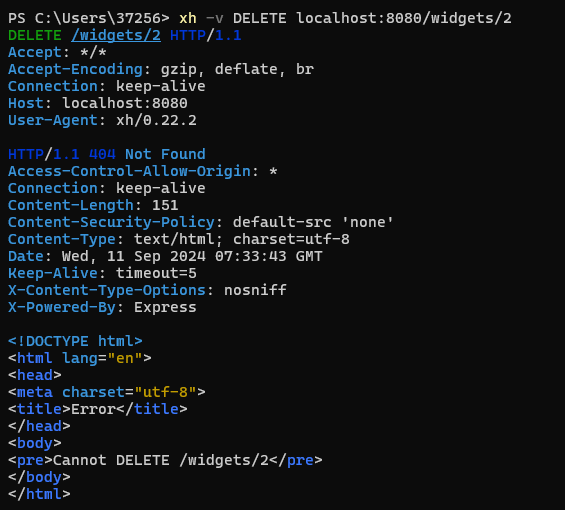
Task: Click the Host header value localhost:8080
Action: click(x=125, y=103)
